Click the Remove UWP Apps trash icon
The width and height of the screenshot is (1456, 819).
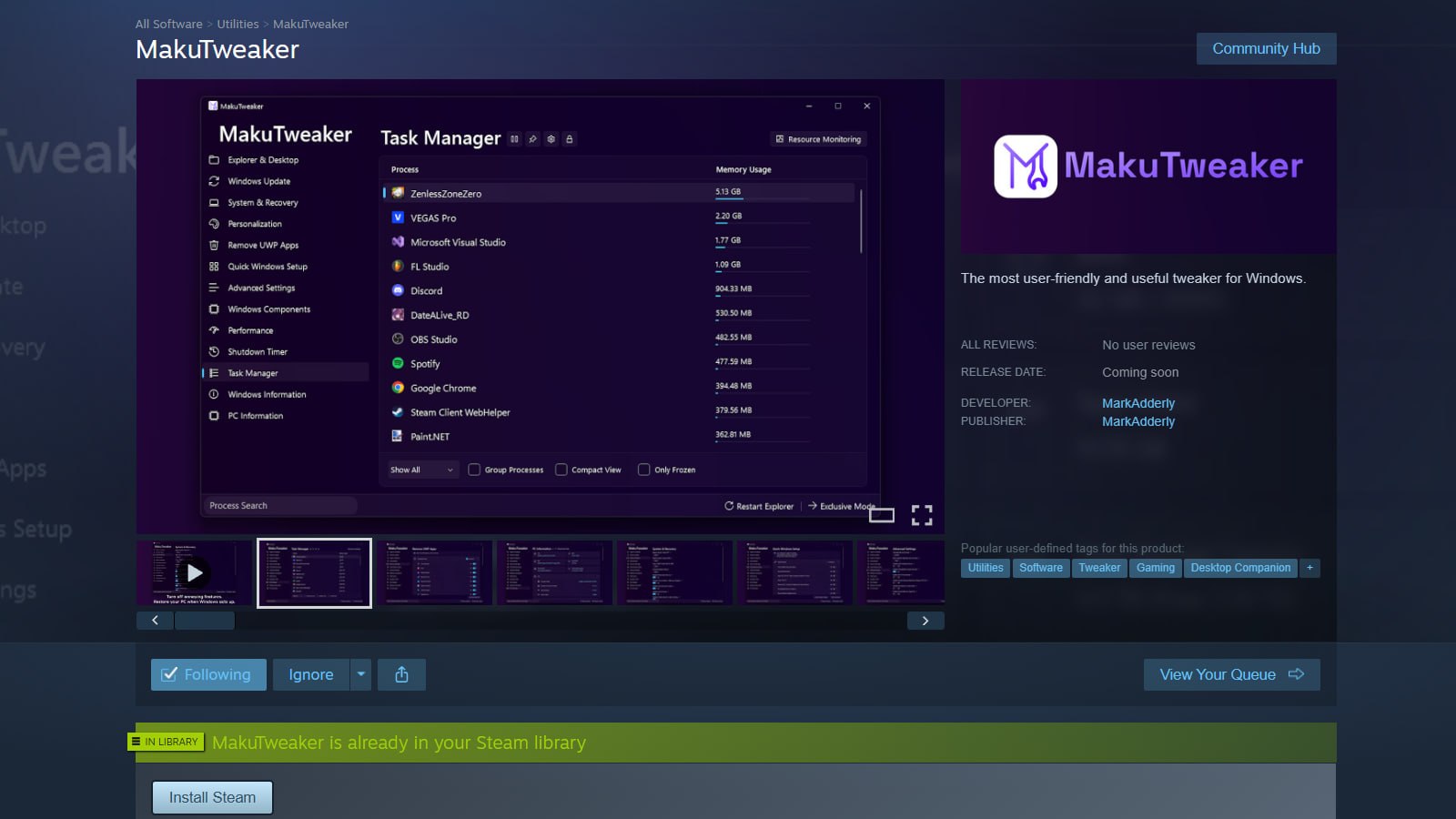tap(214, 245)
